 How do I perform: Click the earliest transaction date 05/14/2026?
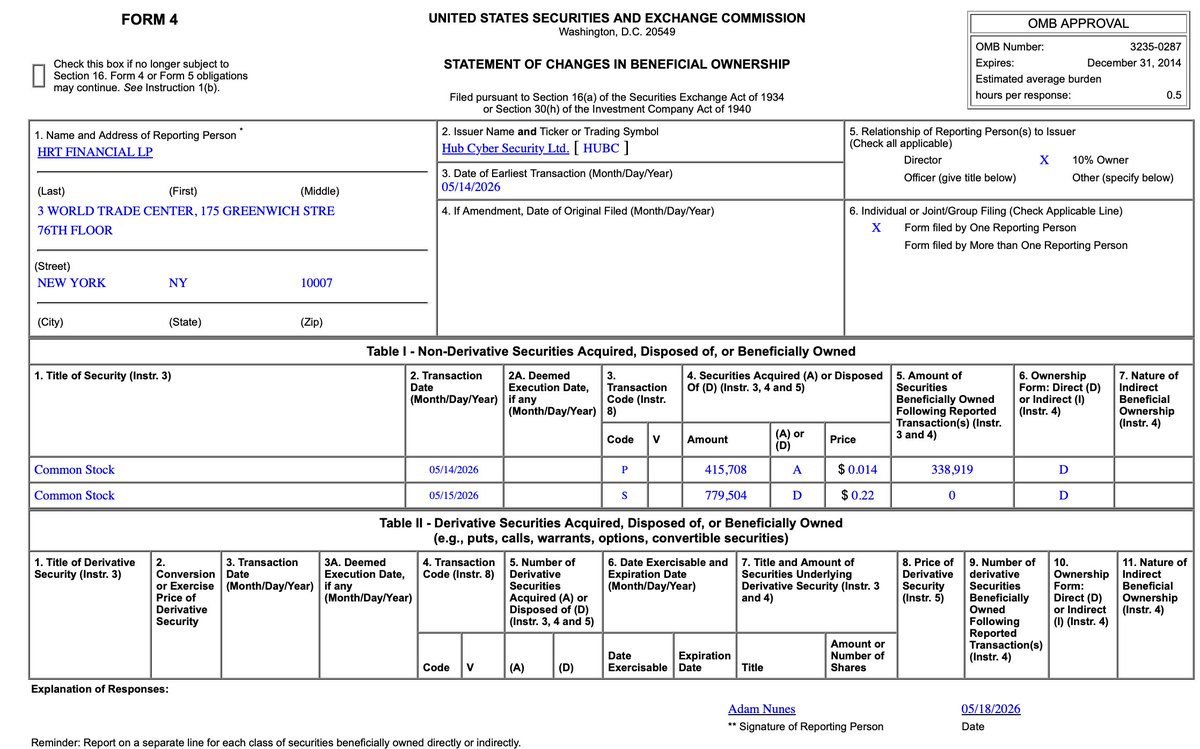click(471, 187)
